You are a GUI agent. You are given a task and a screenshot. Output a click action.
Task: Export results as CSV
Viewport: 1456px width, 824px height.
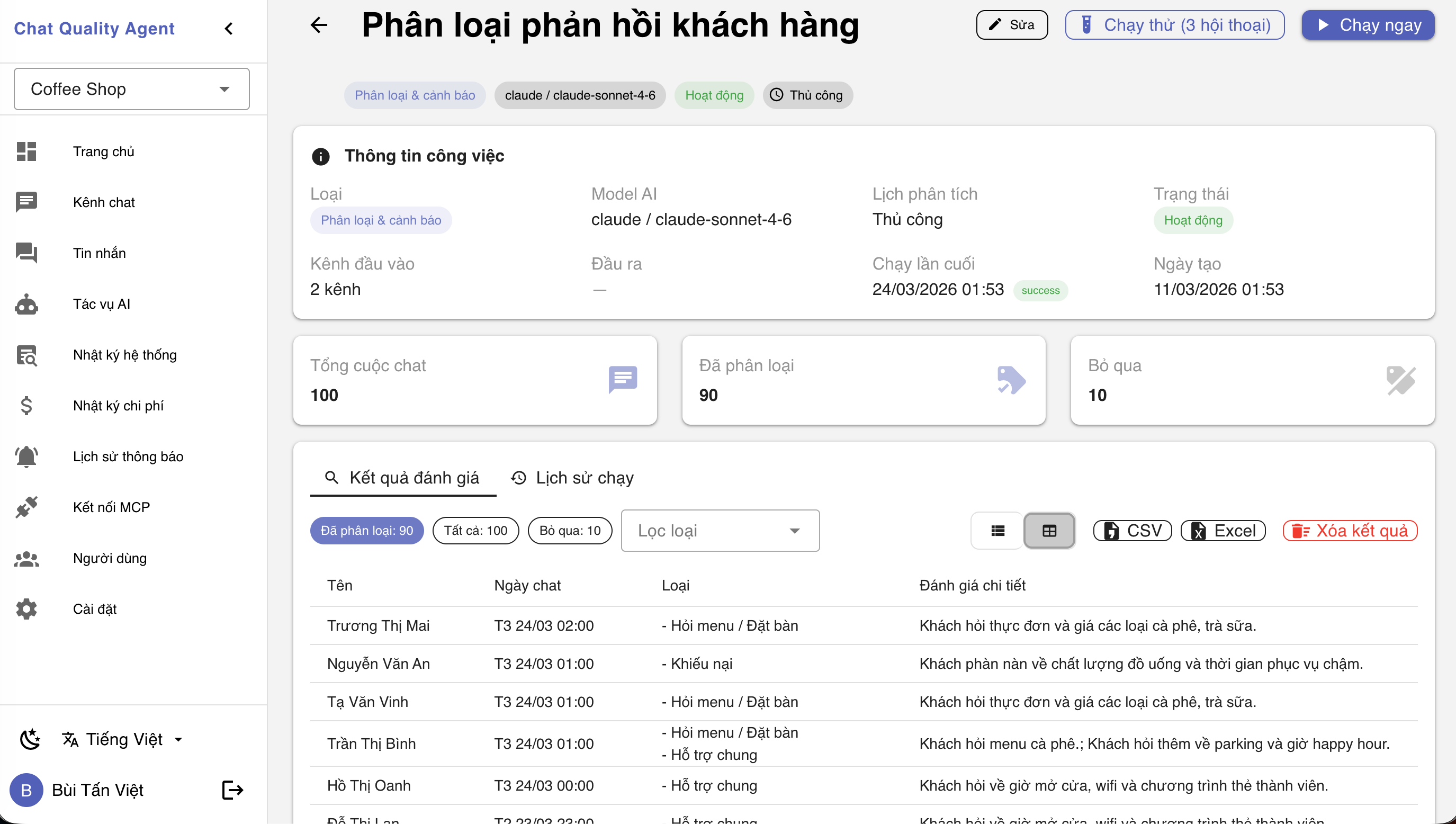(x=1132, y=530)
